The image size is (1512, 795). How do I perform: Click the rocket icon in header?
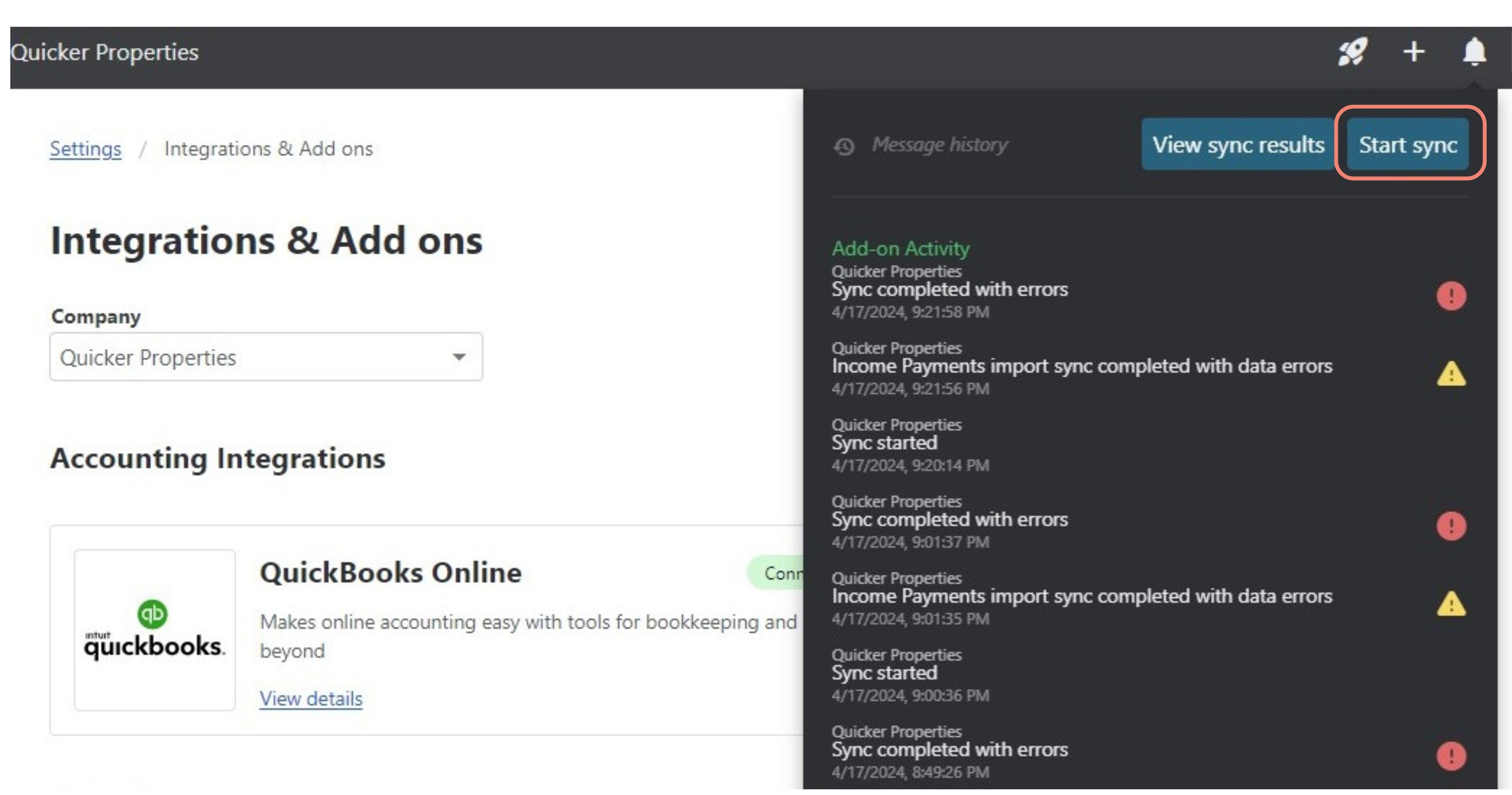coord(1352,52)
